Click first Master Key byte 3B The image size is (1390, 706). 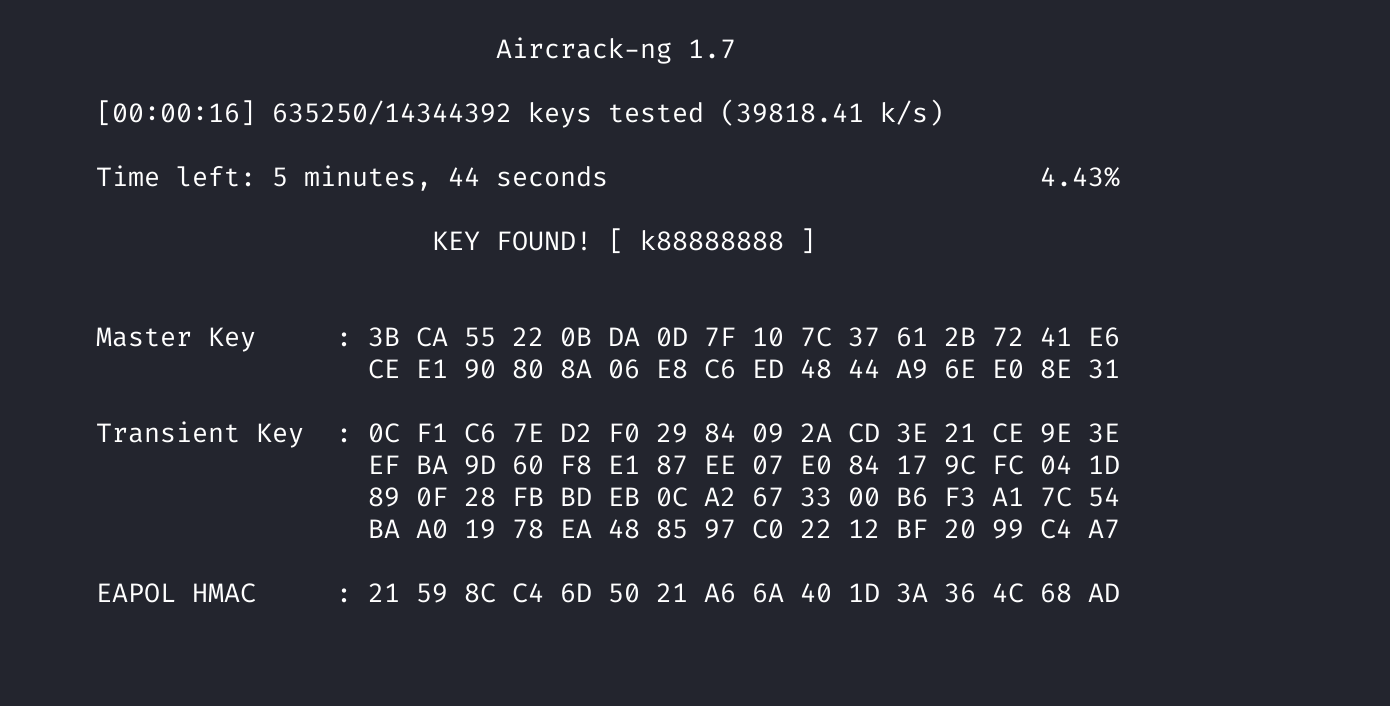click(x=384, y=337)
